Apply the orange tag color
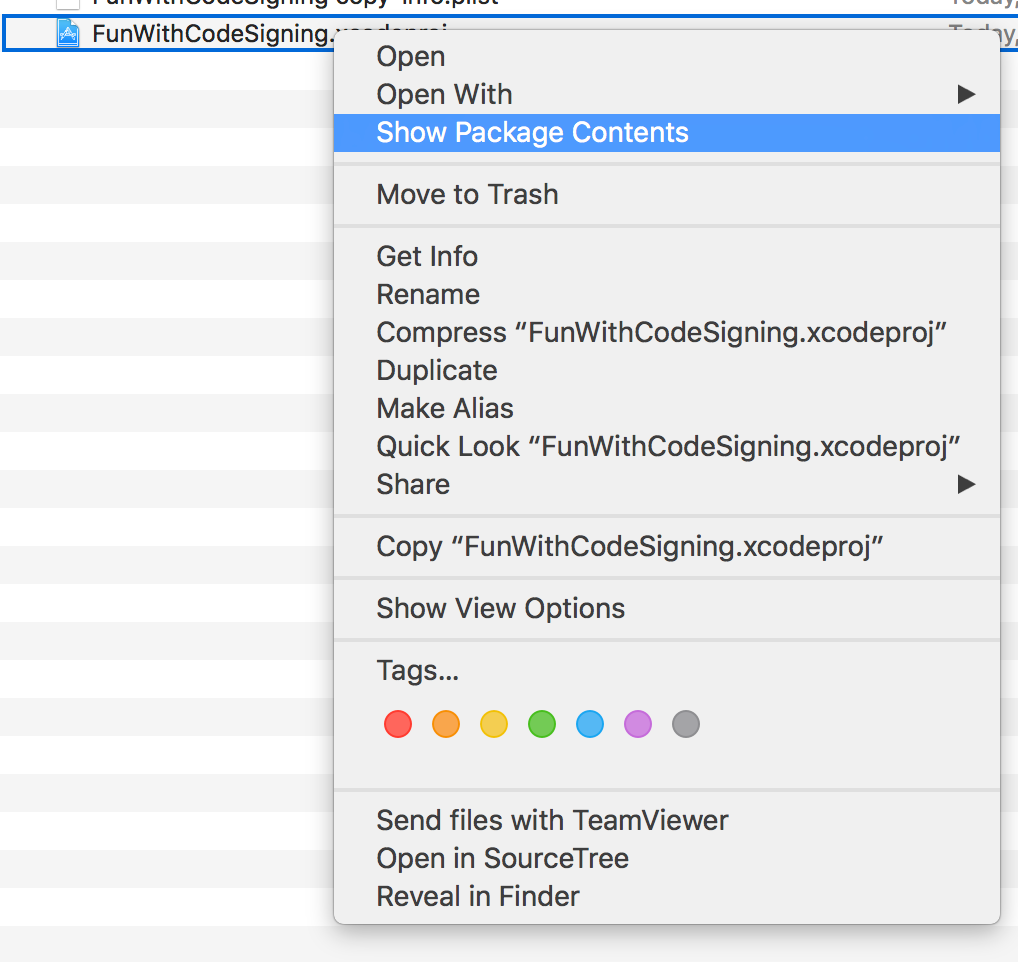Viewport: 1018px width, 962px height. click(x=446, y=724)
